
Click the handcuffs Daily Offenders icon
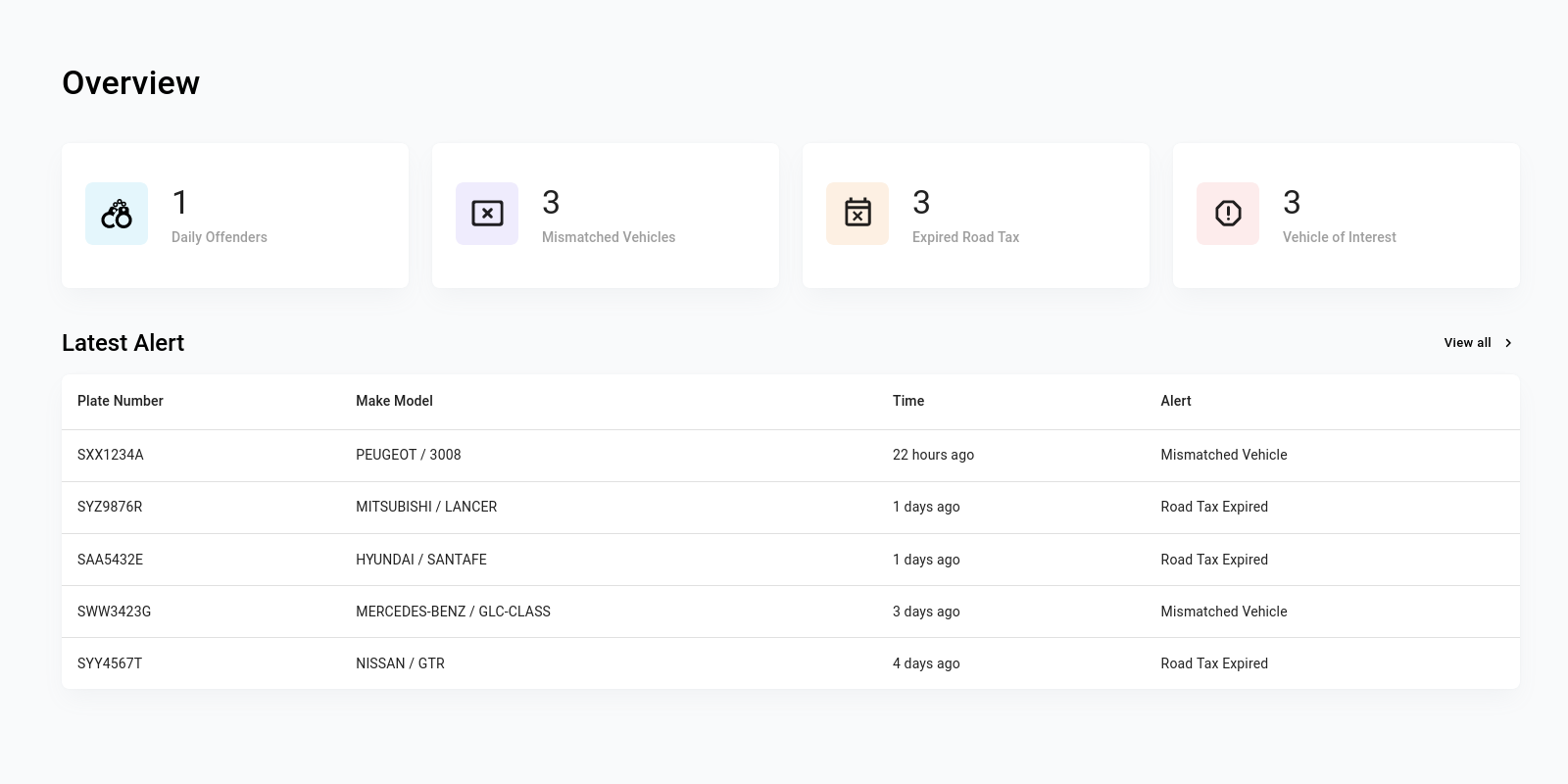pyautogui.click(x=117, y=214)
